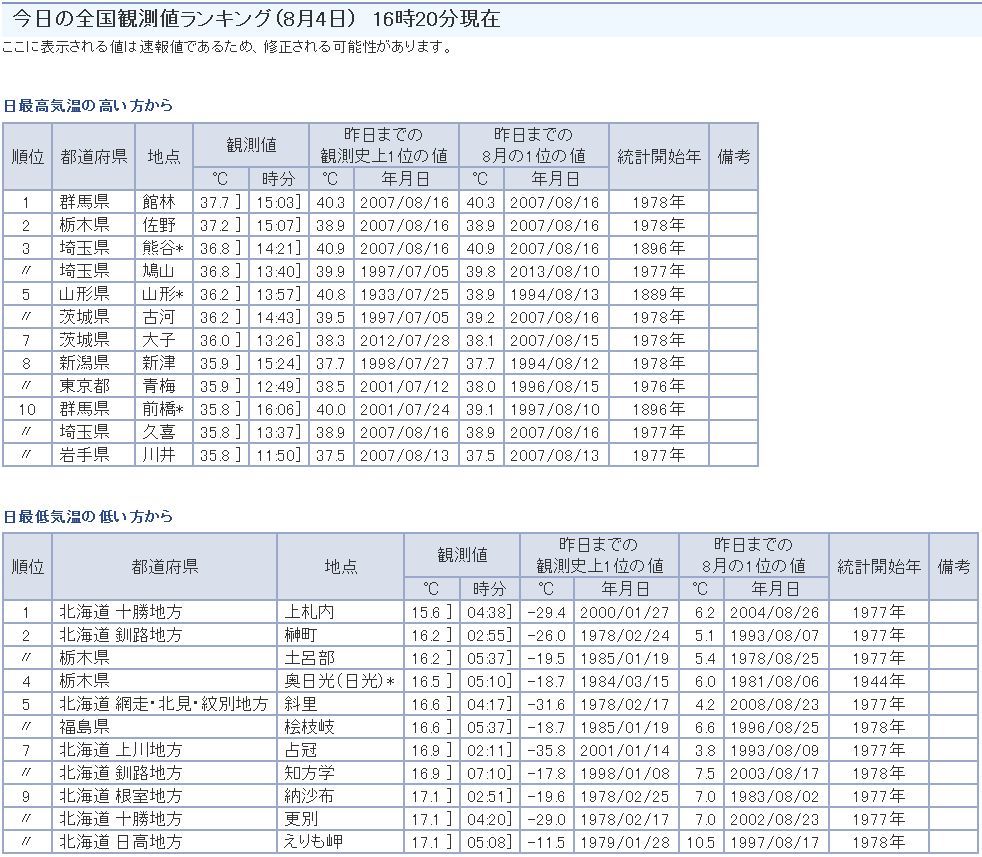Select the 日最高気温の高い方から section heading

point(88,105)
